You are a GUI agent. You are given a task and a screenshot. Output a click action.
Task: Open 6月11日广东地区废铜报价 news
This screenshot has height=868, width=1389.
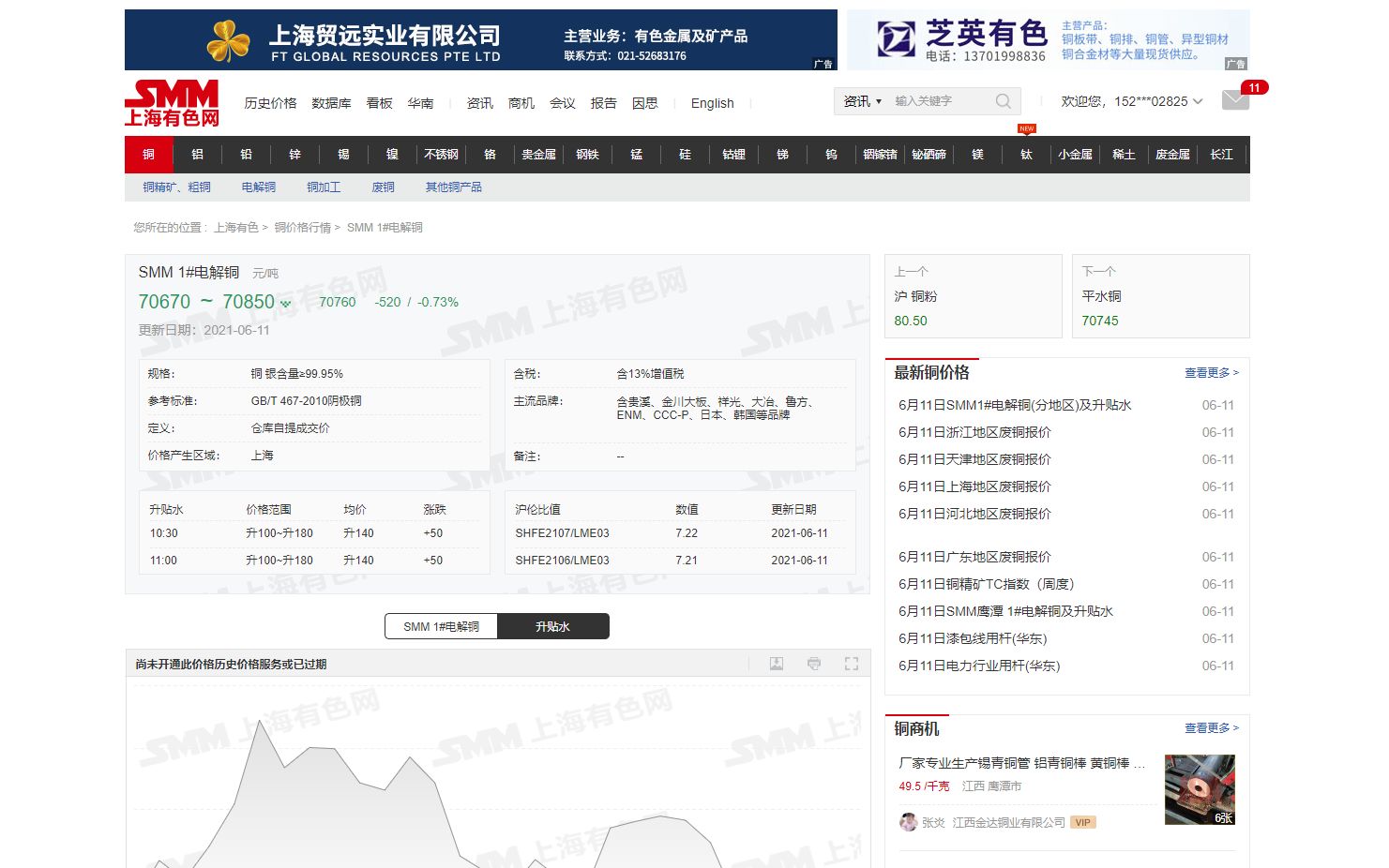tap(974, 558)
